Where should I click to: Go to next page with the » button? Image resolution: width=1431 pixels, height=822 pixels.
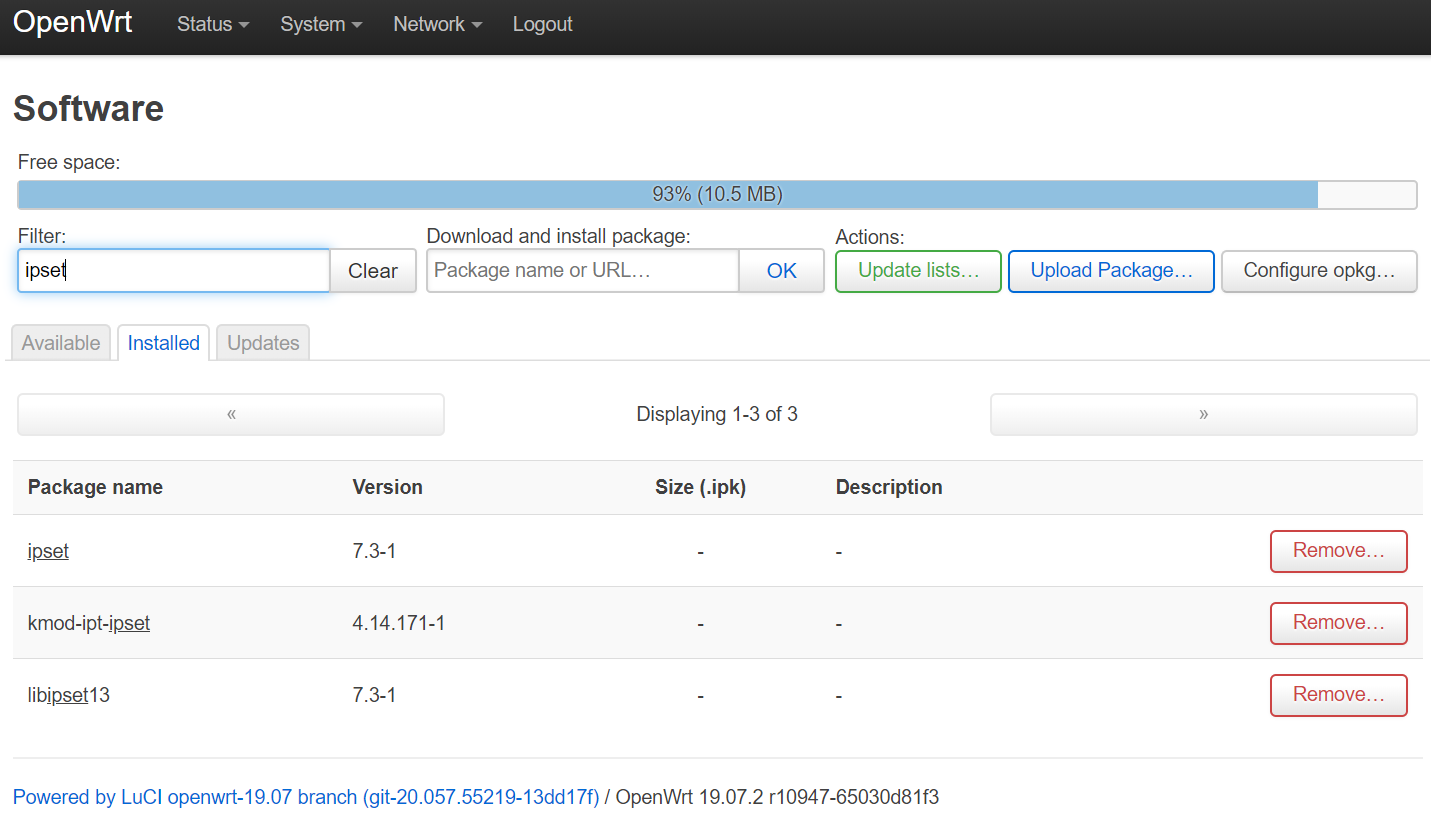pos(1203,413)
